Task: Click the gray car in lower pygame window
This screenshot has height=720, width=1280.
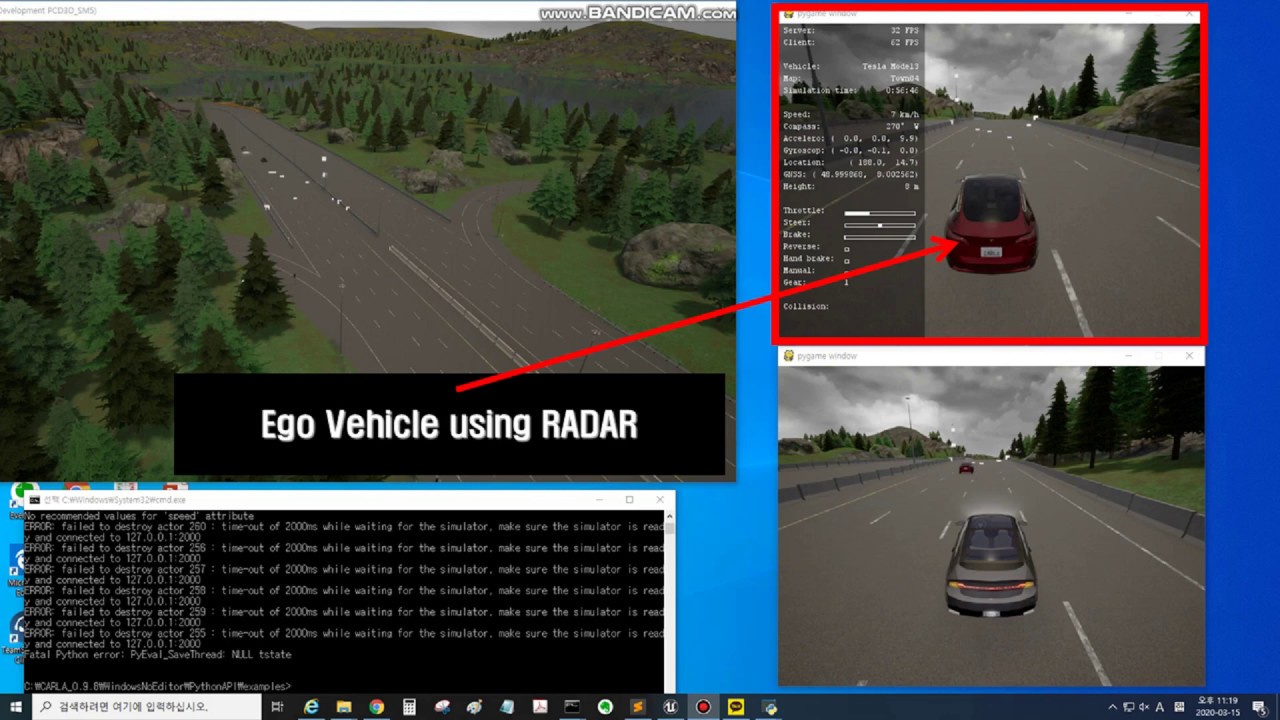Action: pos(990,564)
